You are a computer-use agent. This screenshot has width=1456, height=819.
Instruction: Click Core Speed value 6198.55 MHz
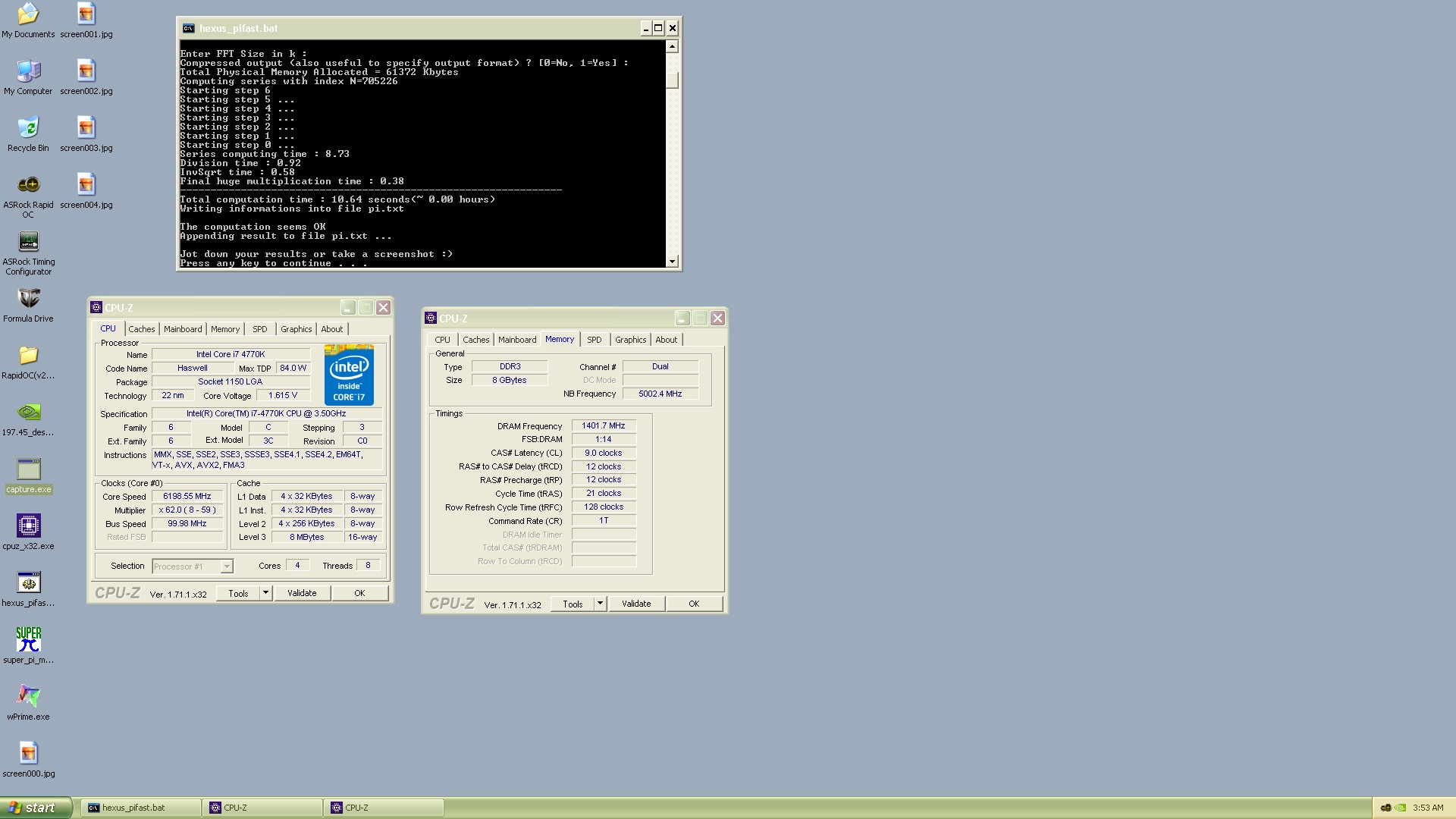pyautogui.click(x=187, y=496)
